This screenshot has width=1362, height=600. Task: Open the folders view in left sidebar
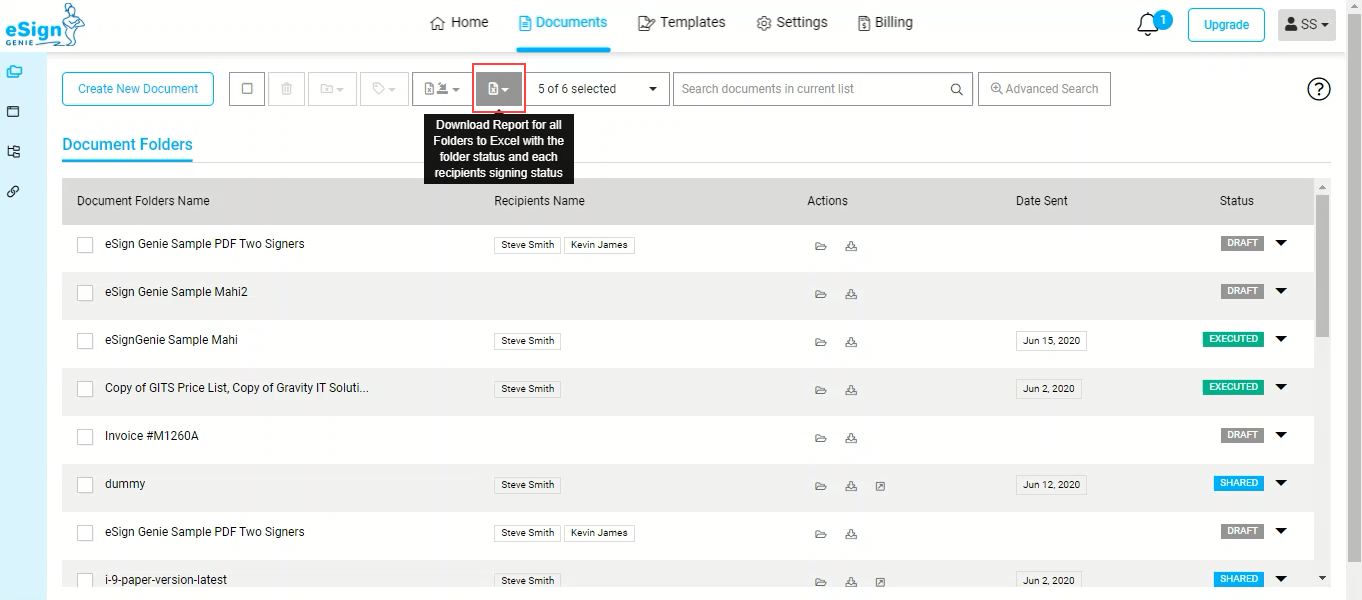tap(14, 72)
